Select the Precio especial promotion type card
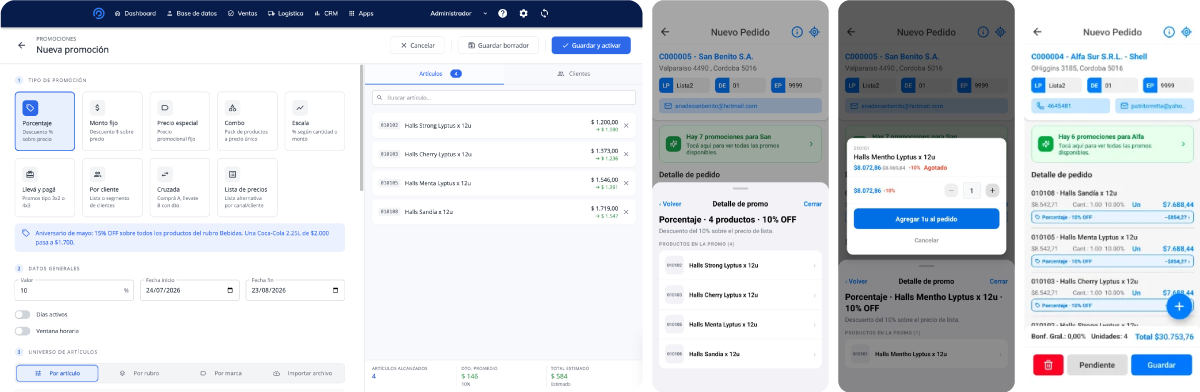1200x392 pixels. pyautogui.click(x=180, y=122)
